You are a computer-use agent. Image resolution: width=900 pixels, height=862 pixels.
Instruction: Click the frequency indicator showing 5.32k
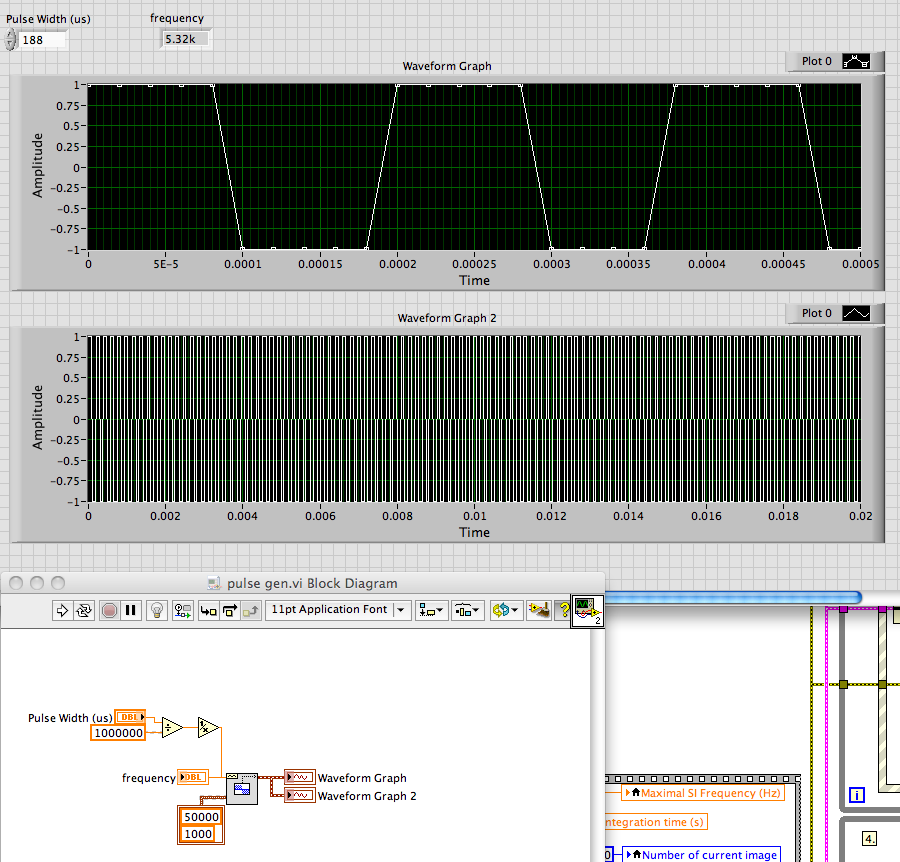click(x=185, y=39)
